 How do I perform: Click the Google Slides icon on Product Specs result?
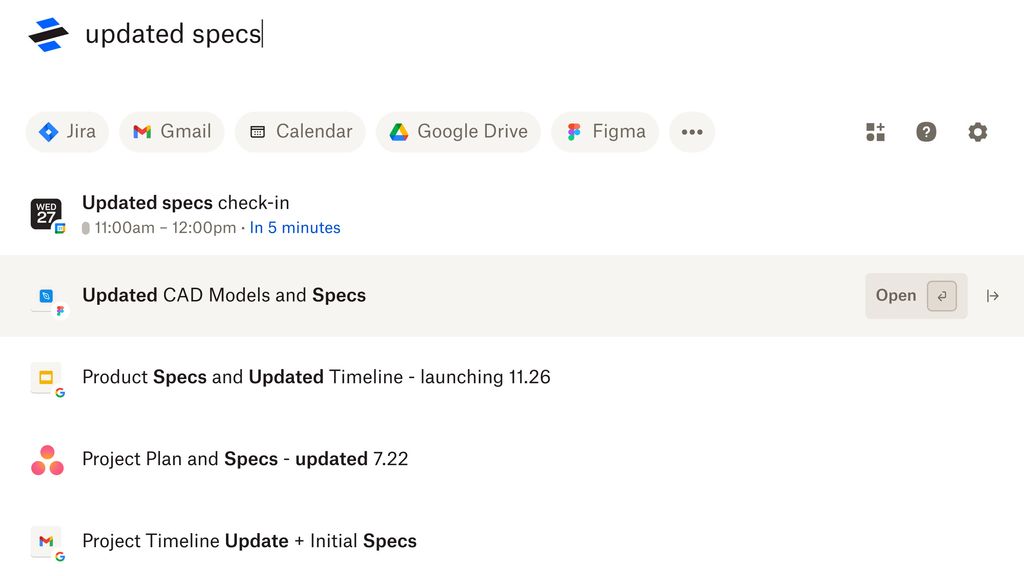pos(45,378)
